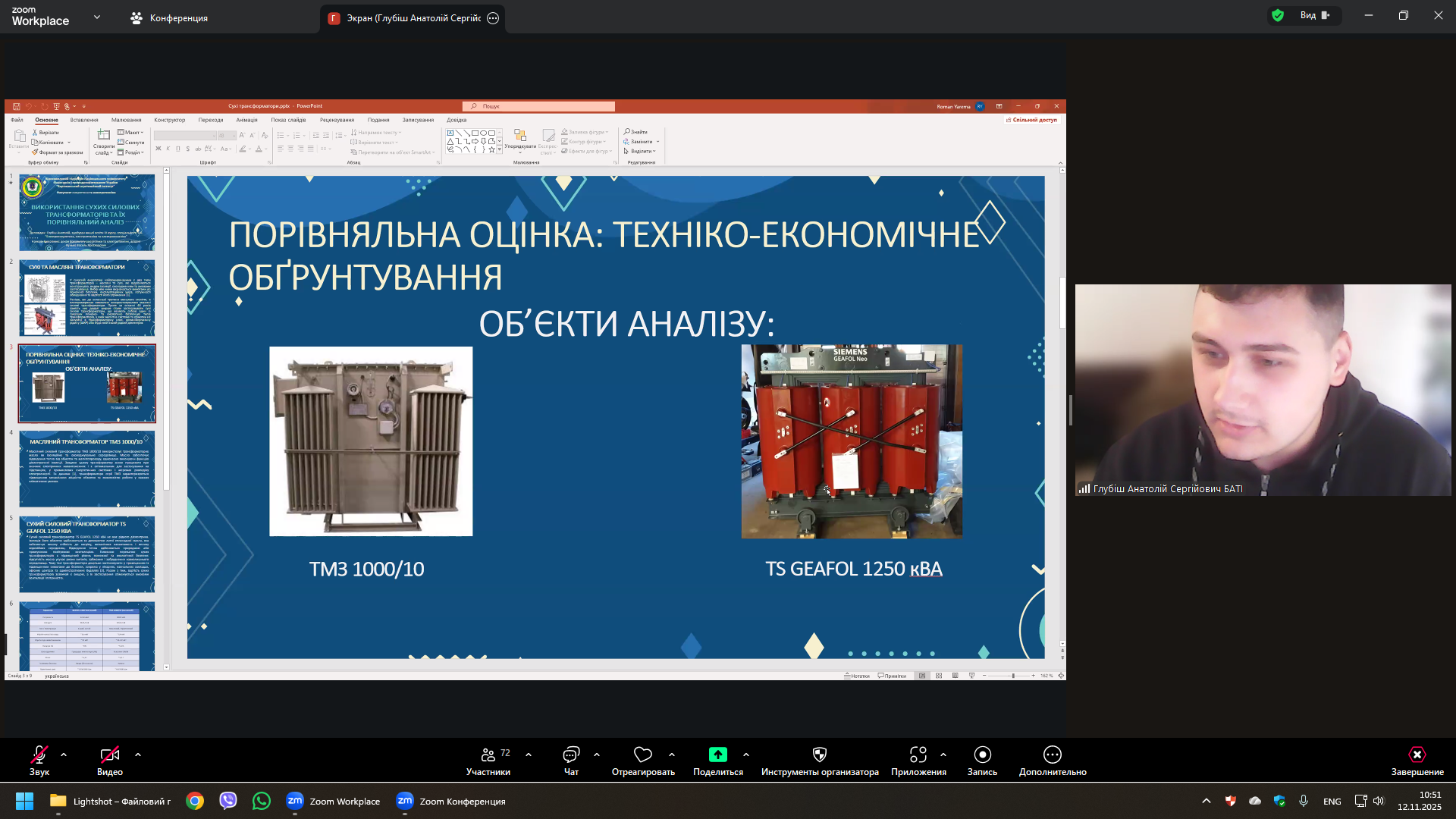Open the Приложения apps icon
1456x819 pixels.
[918, 755]
